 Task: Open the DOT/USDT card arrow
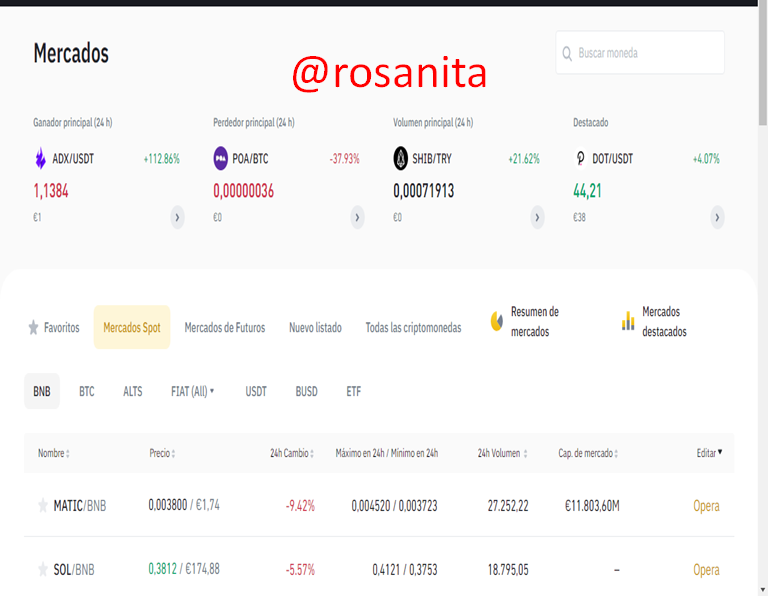[x=717, y=217]
